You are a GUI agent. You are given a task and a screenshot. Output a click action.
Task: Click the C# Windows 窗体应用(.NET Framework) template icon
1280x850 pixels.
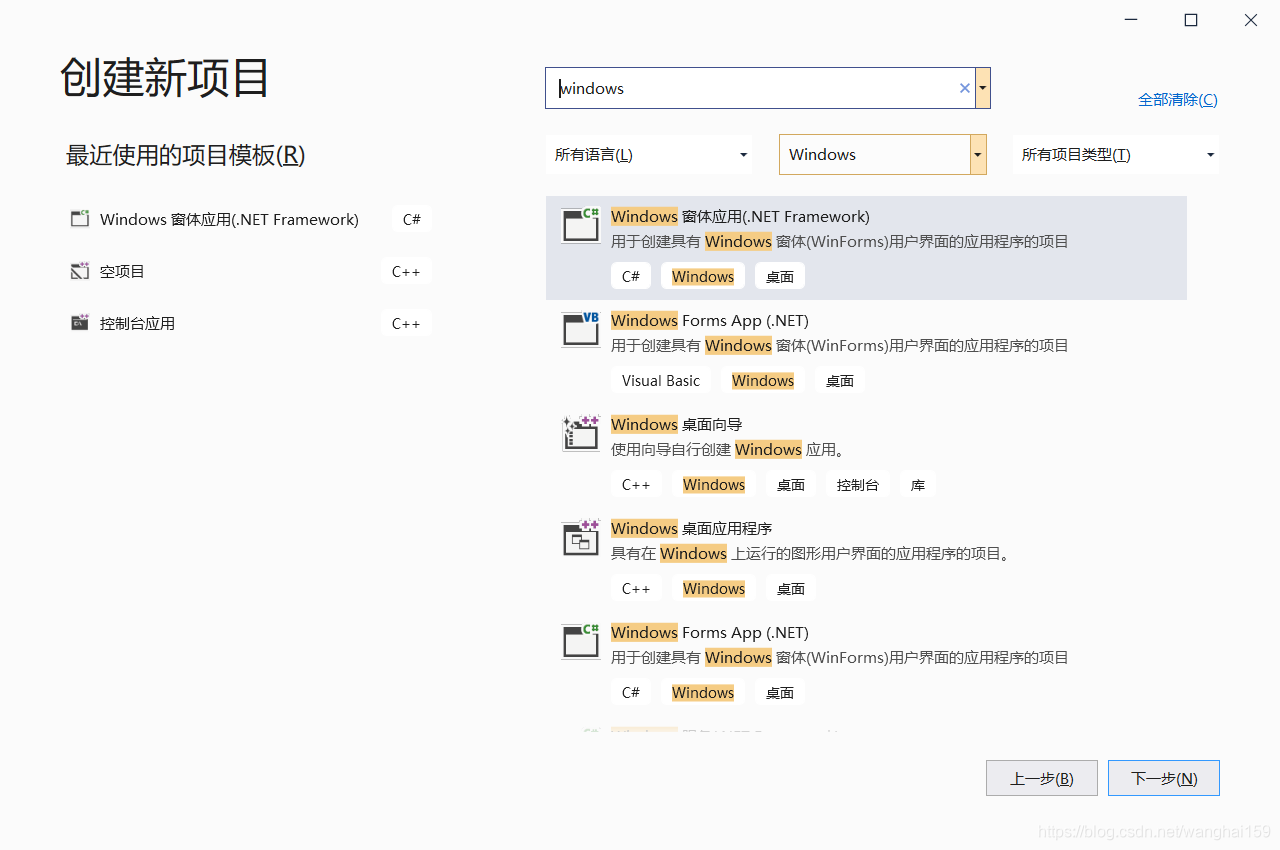pyautogui.click(x=580, y=225)
